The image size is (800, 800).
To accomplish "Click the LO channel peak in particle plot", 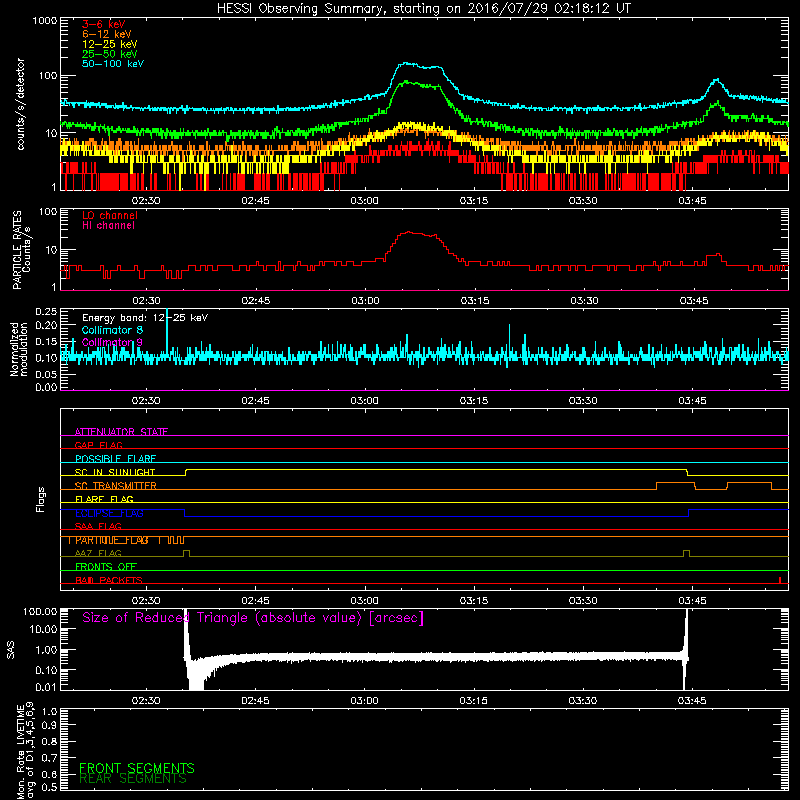I will 410,232.
